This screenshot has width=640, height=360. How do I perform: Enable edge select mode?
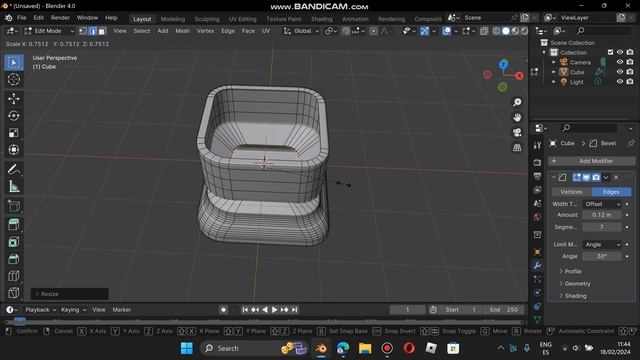(x=93, y=31)
